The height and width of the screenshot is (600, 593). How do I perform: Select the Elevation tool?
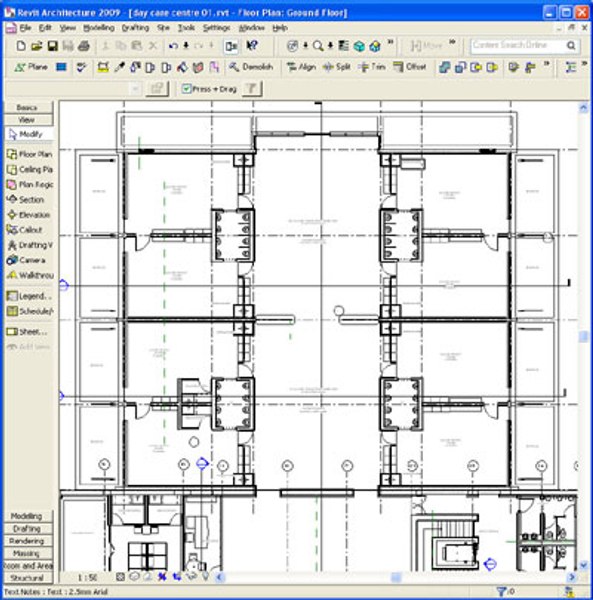tap(28, 215)
